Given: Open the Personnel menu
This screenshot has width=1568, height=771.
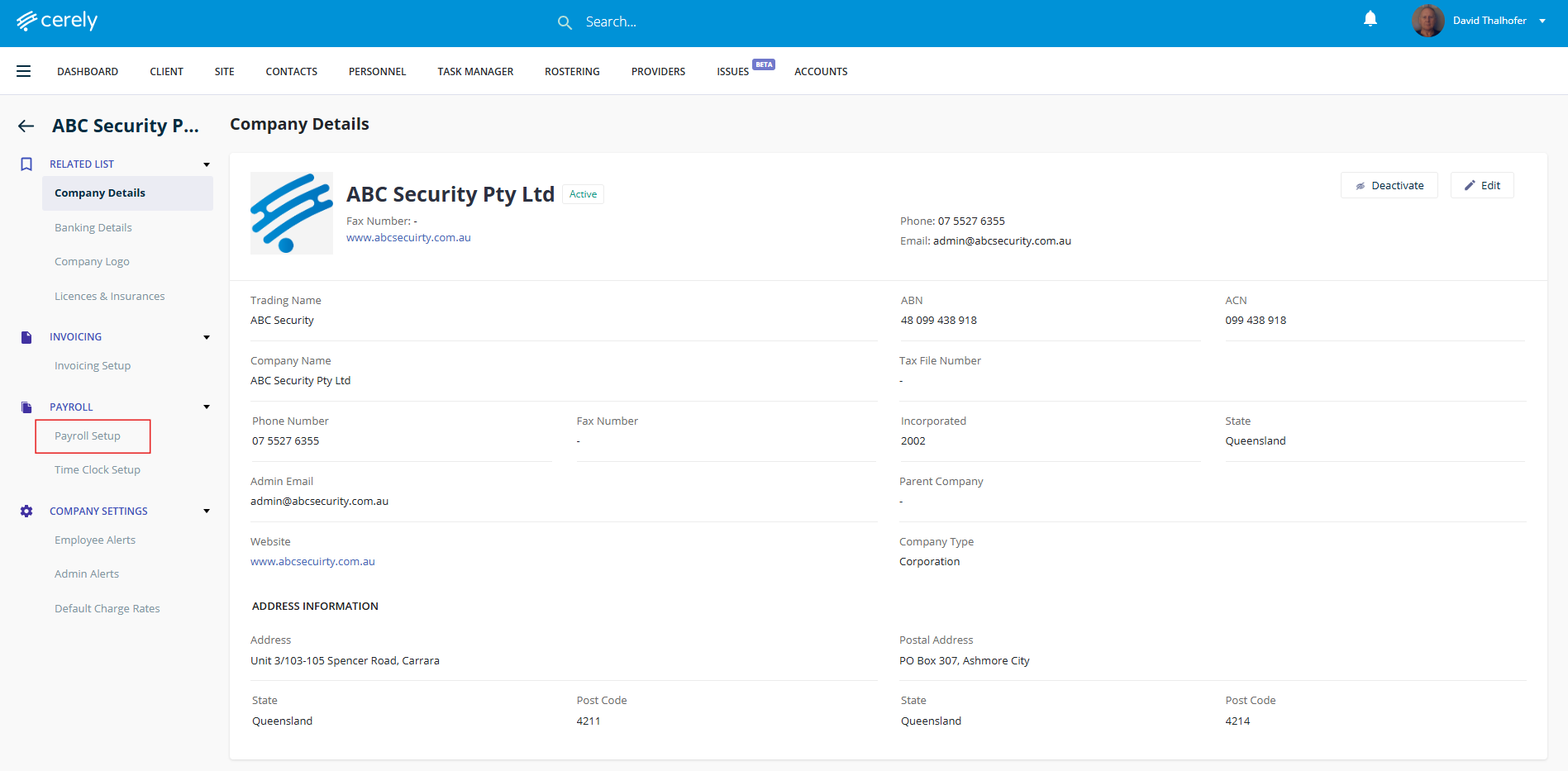Looking at the screenshot, I should coord(378,72).
